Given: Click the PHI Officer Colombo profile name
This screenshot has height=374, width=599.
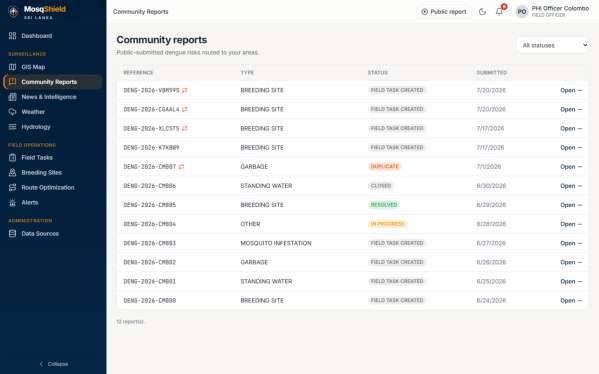Looking at the screenshot, I should pos(560,8).
